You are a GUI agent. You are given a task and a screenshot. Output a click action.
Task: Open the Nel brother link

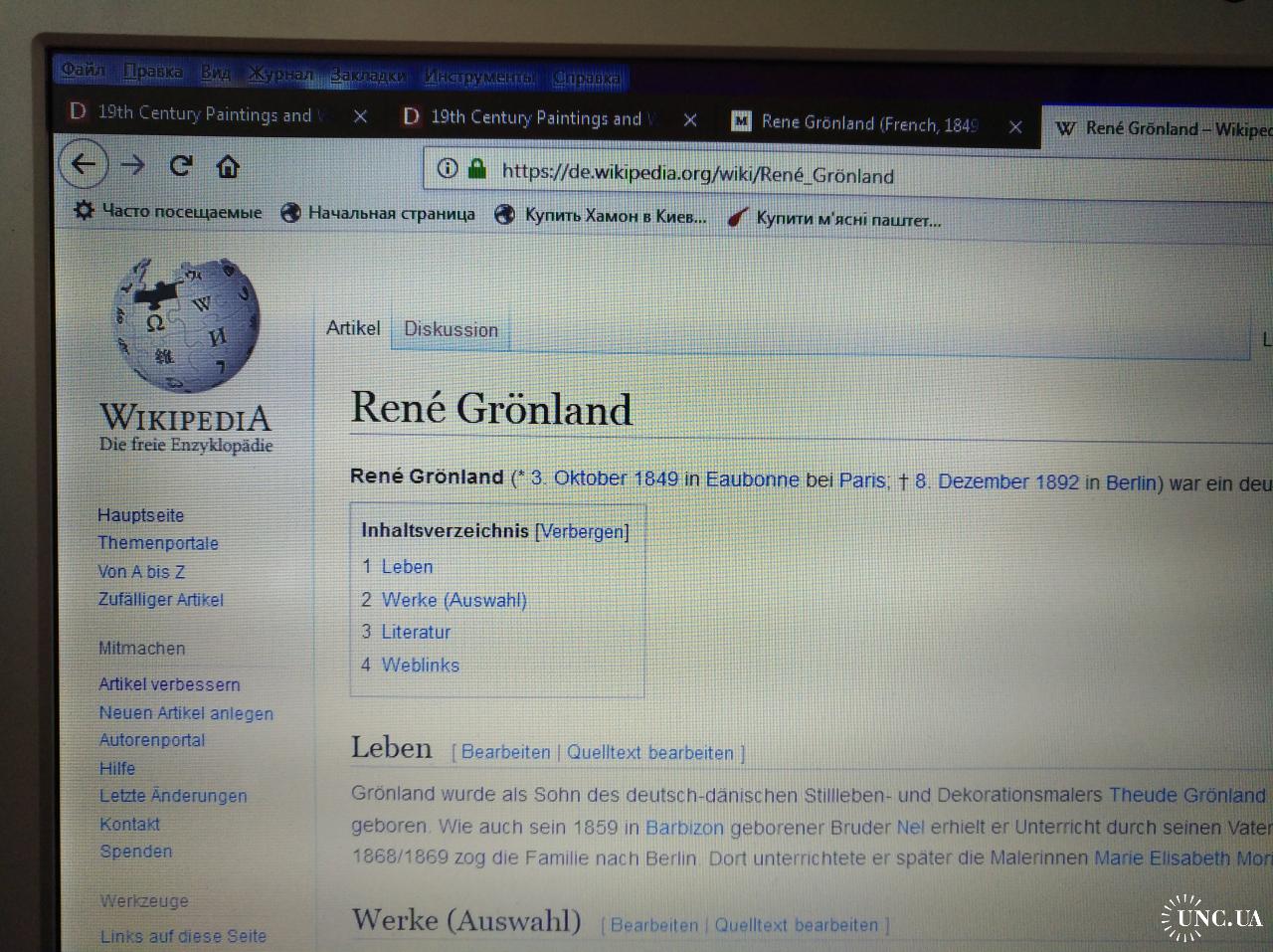point(910,828)
